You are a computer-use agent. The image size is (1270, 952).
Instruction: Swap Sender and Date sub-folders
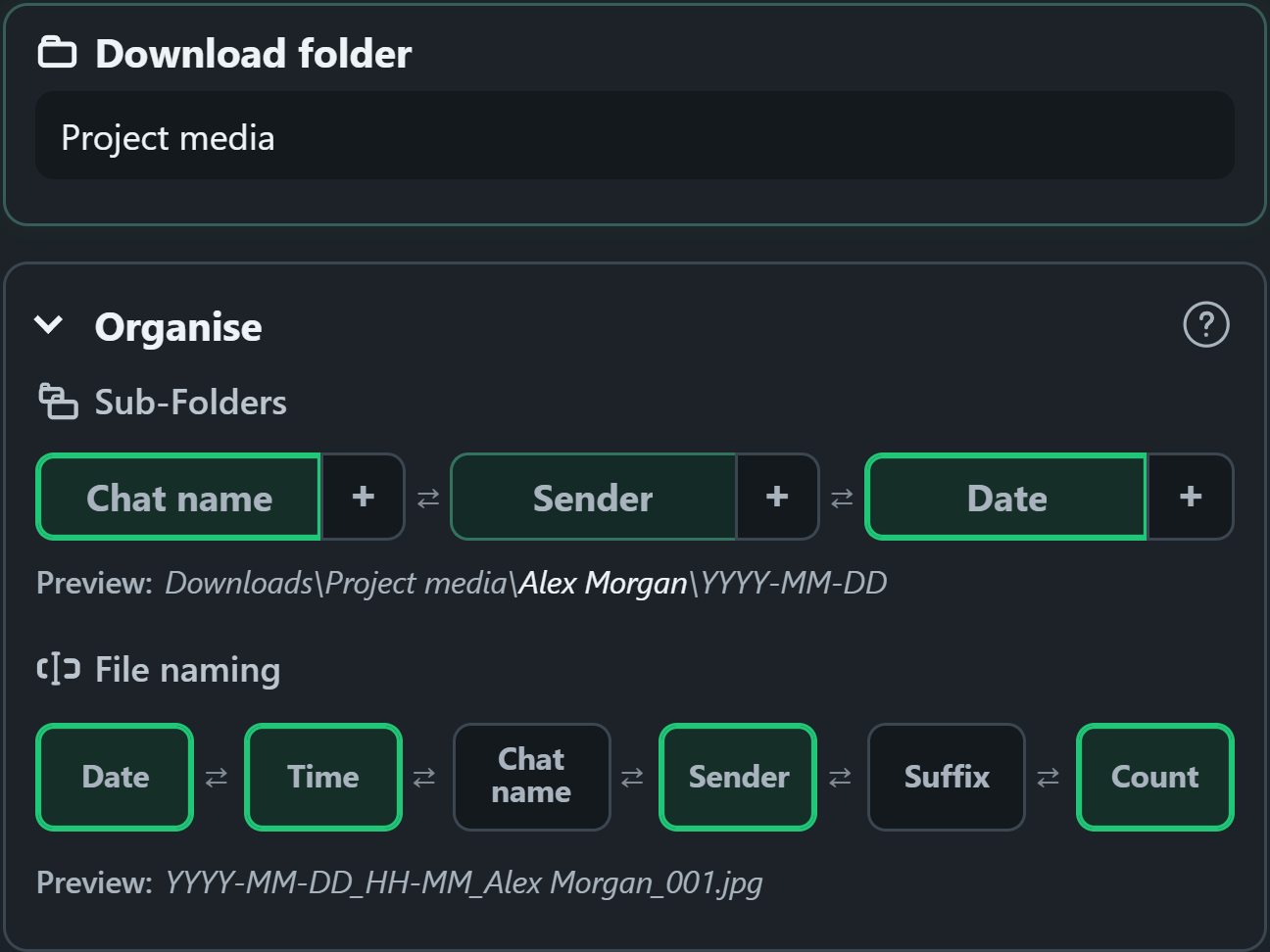(842, 499)
